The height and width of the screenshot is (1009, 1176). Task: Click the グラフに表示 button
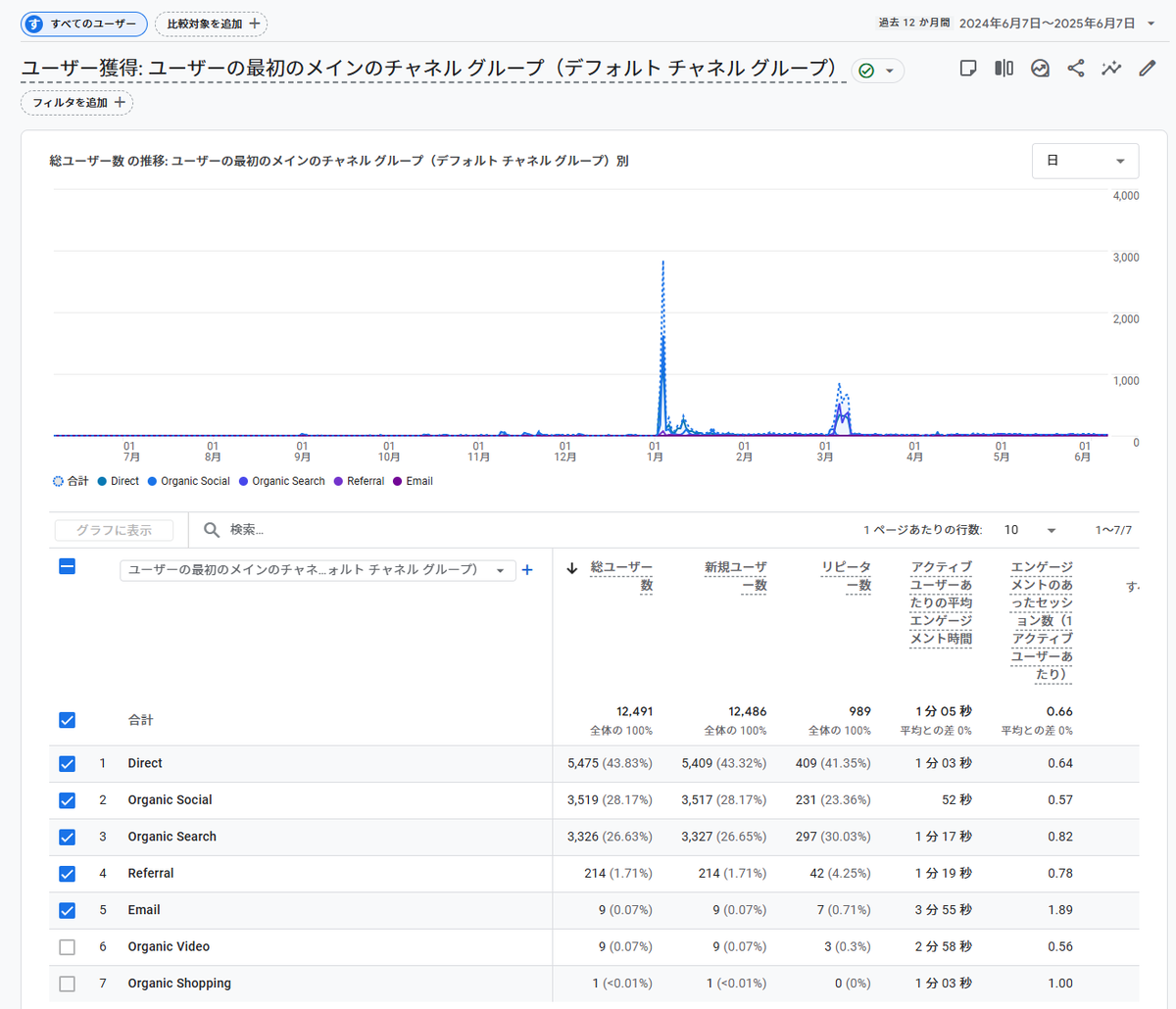(114, 530)
